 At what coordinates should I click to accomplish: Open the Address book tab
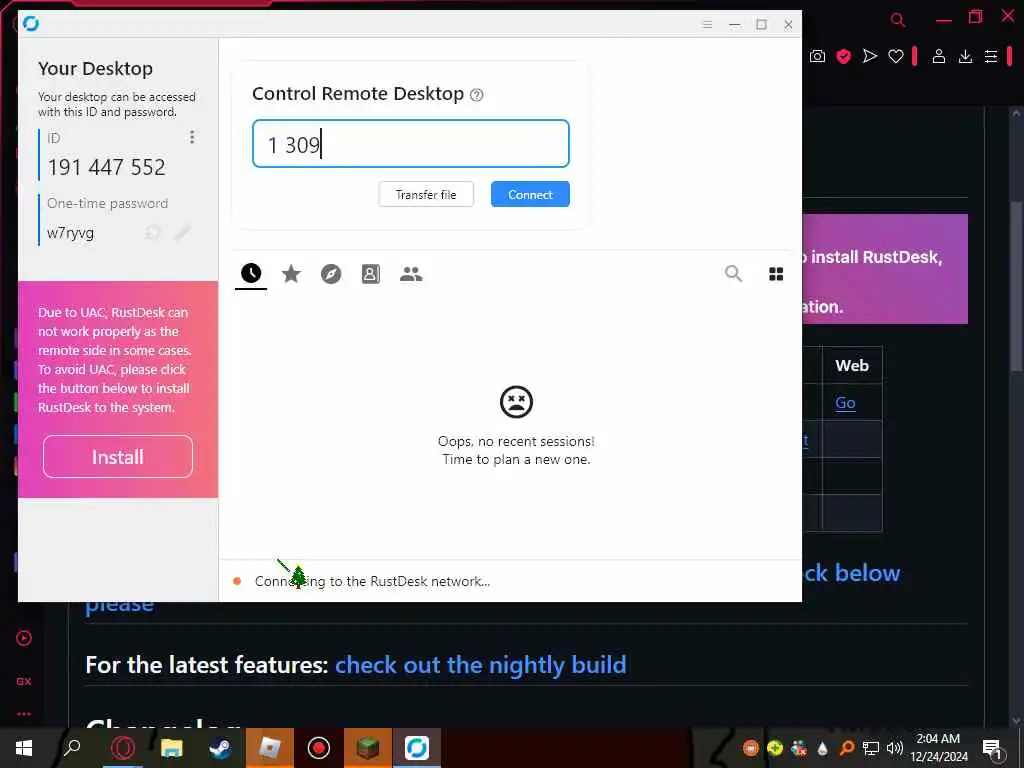[371, 274]
